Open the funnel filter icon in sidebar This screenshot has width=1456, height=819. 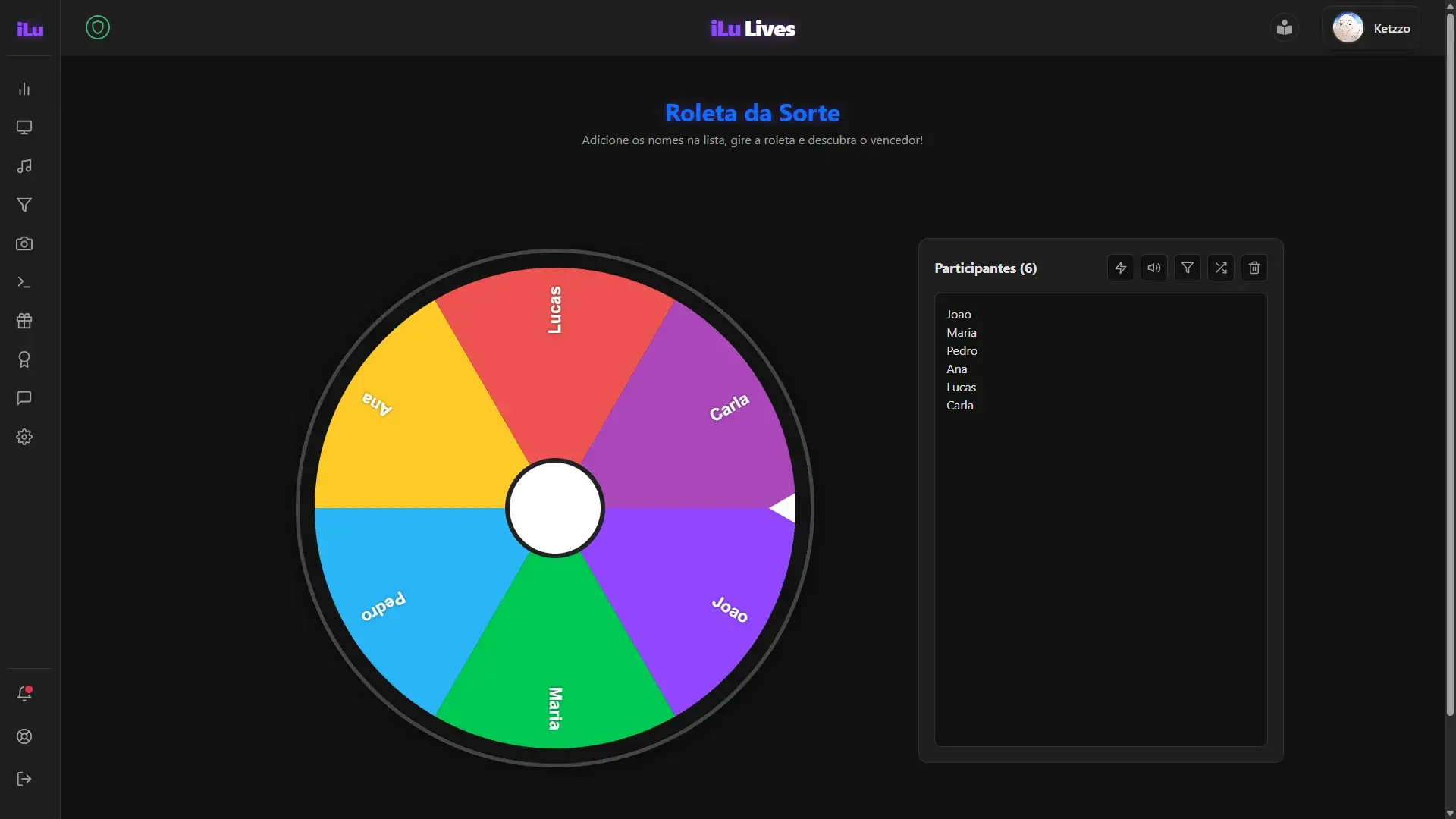click(x=24, y=205)
